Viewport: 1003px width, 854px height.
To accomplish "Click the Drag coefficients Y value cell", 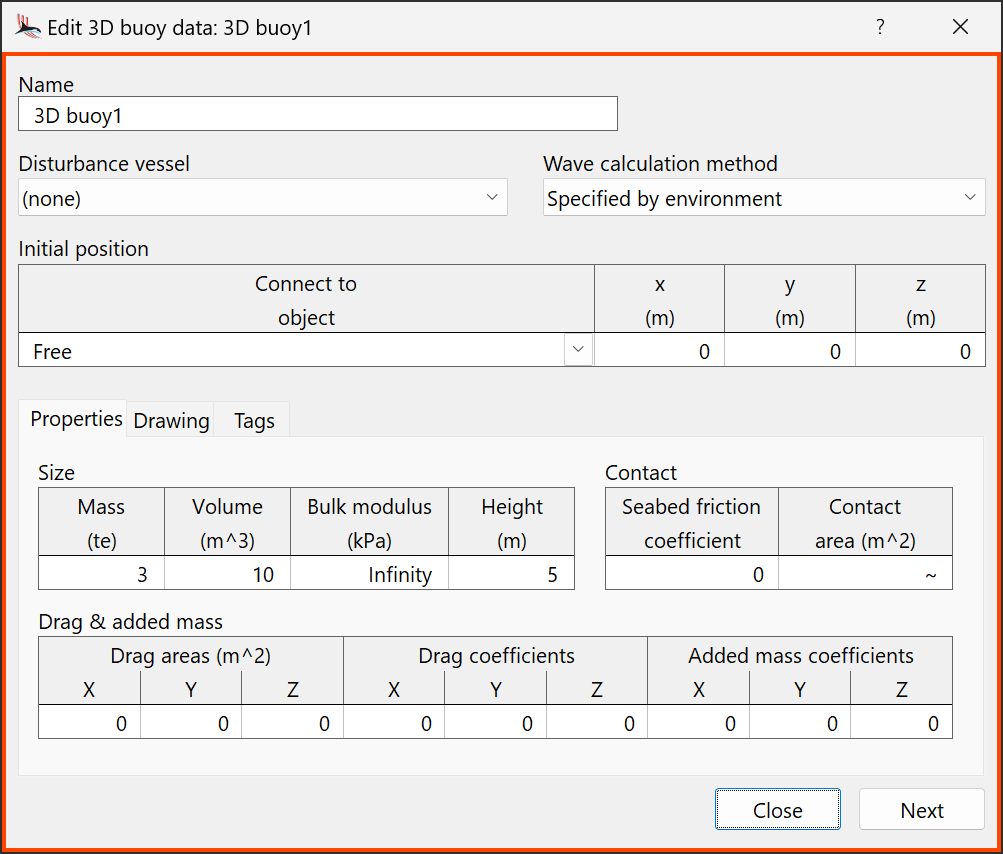I will [496, 723].
